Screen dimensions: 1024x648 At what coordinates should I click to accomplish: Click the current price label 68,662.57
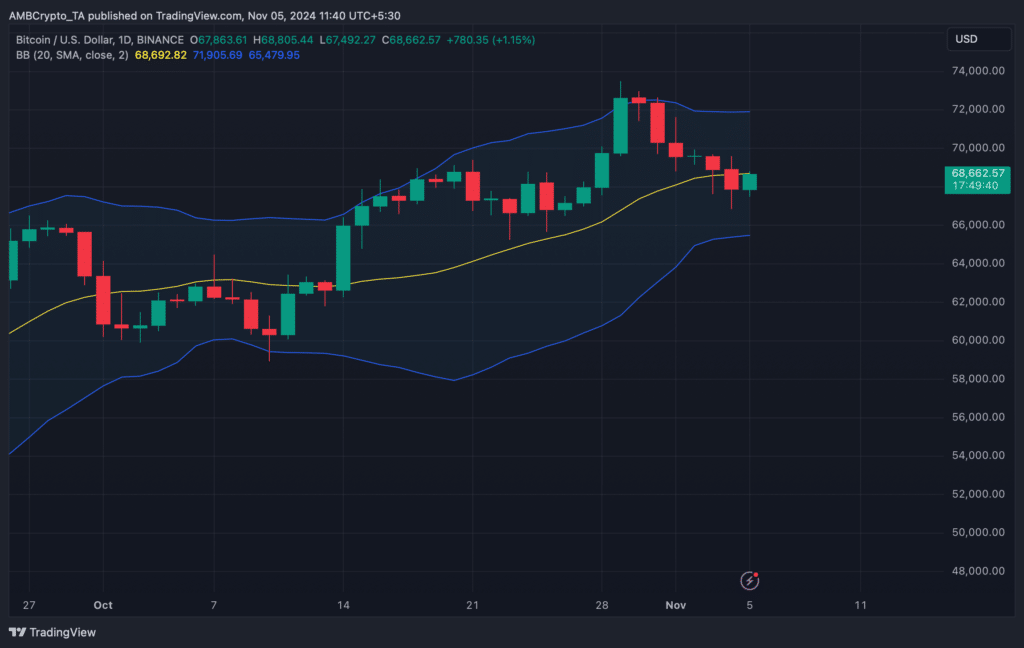click(x=978, y=180)
